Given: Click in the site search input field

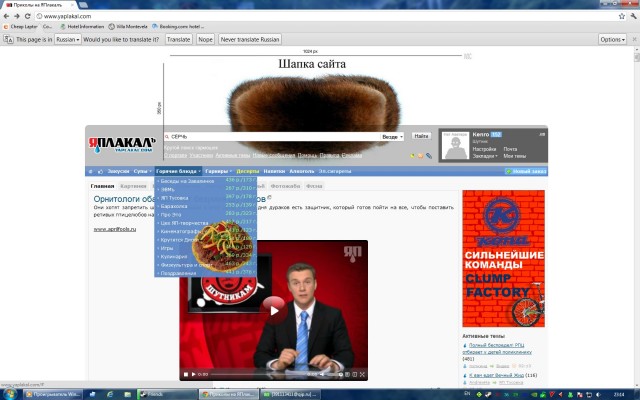Looking at the screenshot, I should [272, 137].
